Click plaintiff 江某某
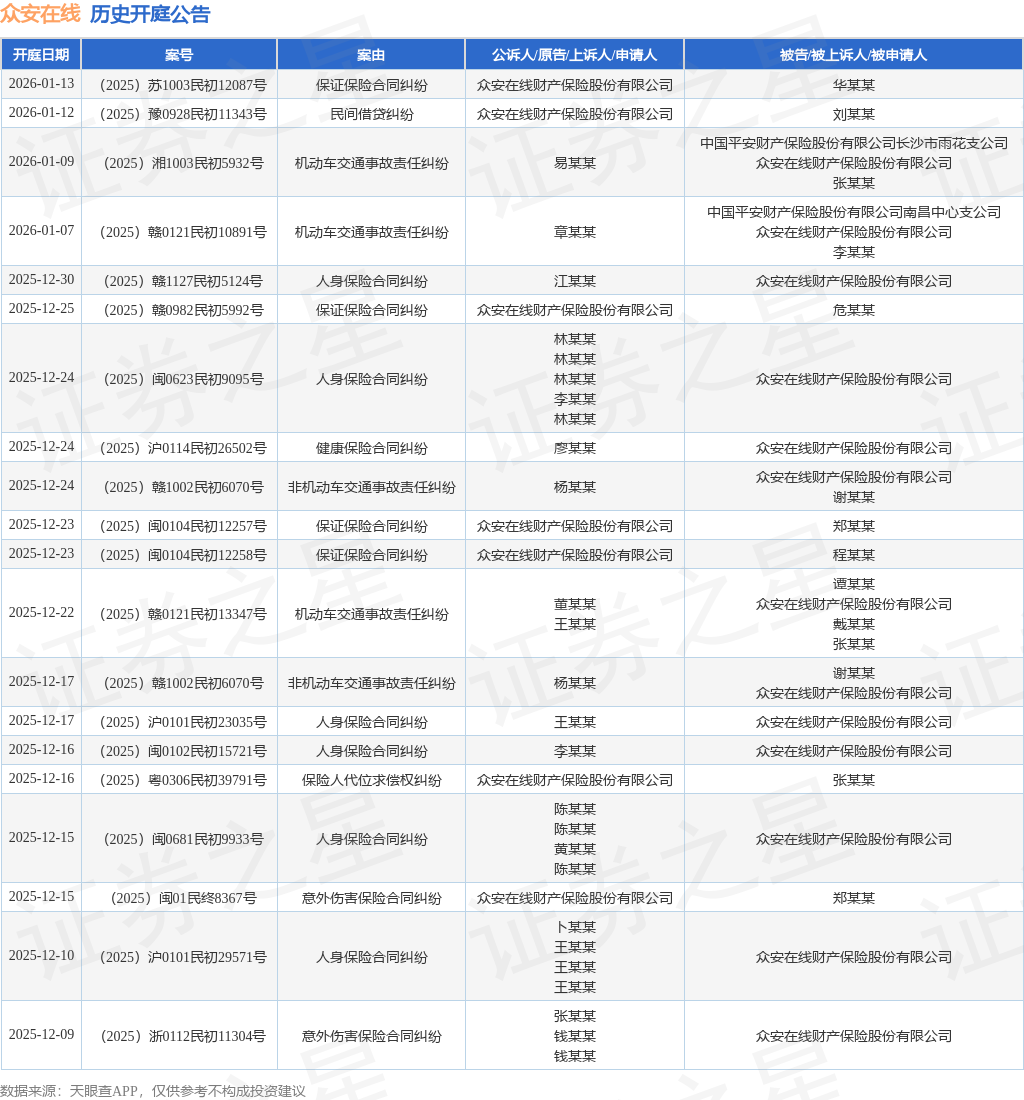 tap(574, 281)
